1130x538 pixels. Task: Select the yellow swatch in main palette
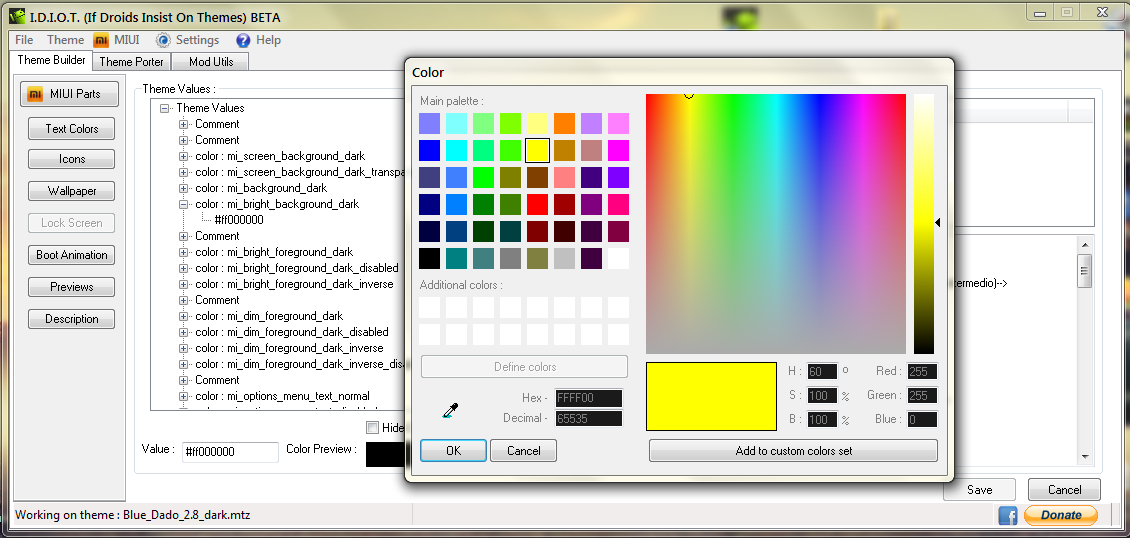(x=538, y=151)
